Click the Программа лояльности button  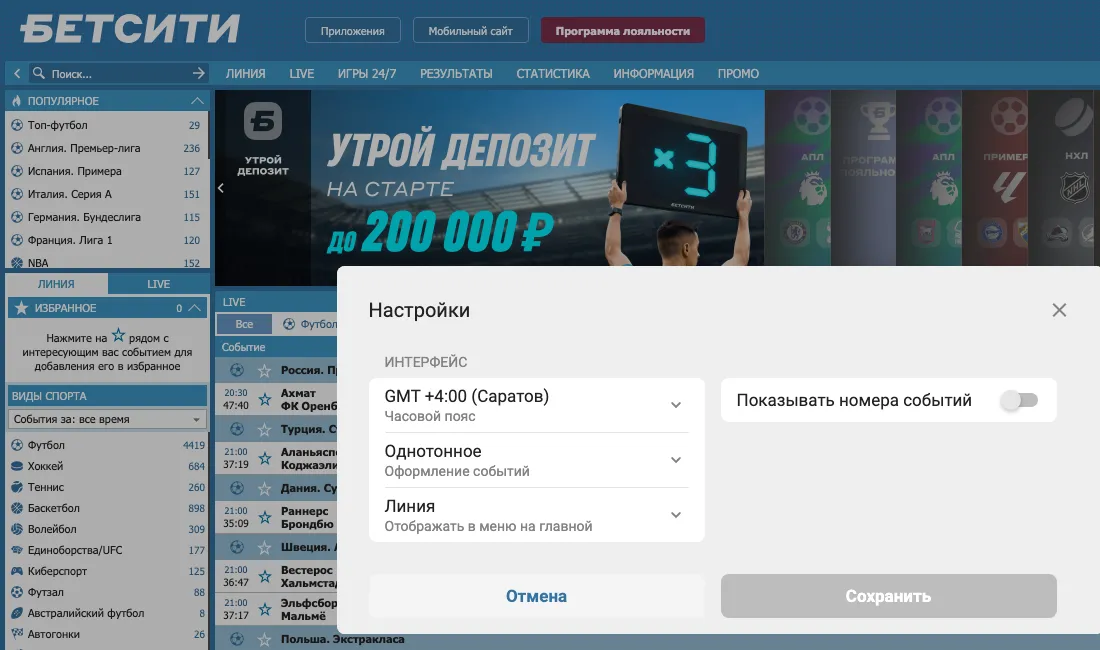(623, 31)
